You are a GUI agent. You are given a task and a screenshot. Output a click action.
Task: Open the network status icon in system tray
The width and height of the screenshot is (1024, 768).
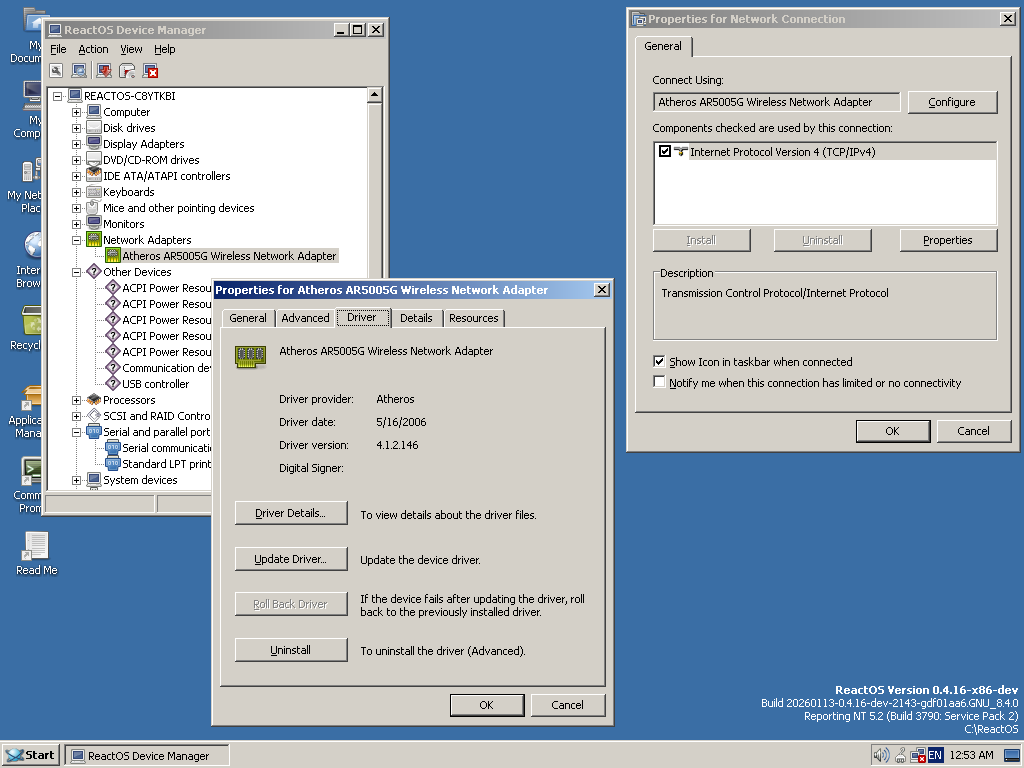coord(918,755)
